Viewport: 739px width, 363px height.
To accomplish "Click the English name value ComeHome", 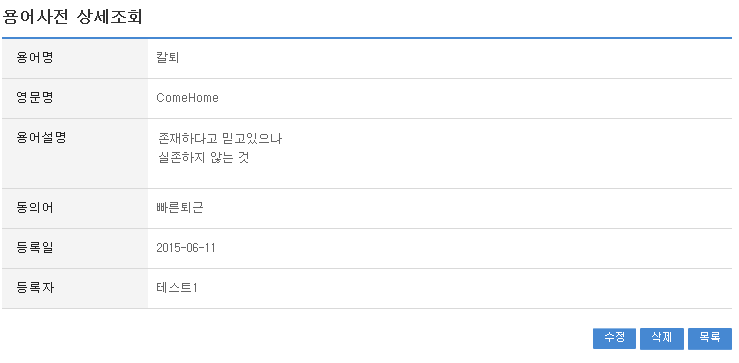I will (188, 98).
